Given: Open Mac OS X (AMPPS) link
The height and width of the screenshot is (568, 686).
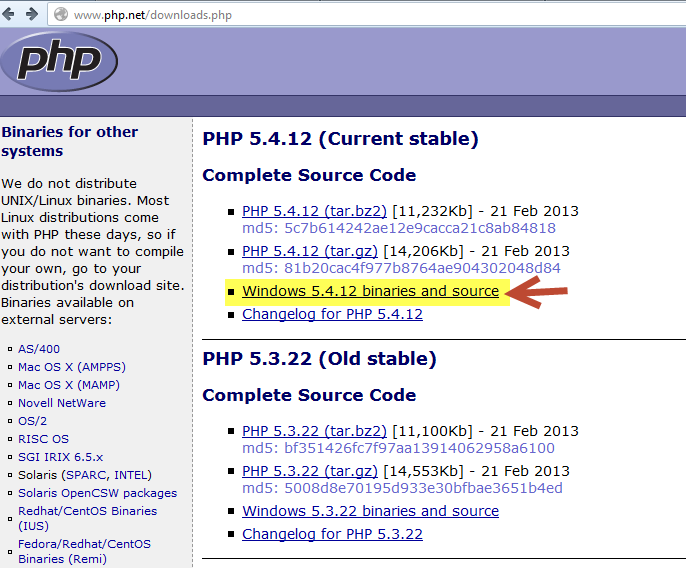Looking at the screenshot, I should [72, 367].
